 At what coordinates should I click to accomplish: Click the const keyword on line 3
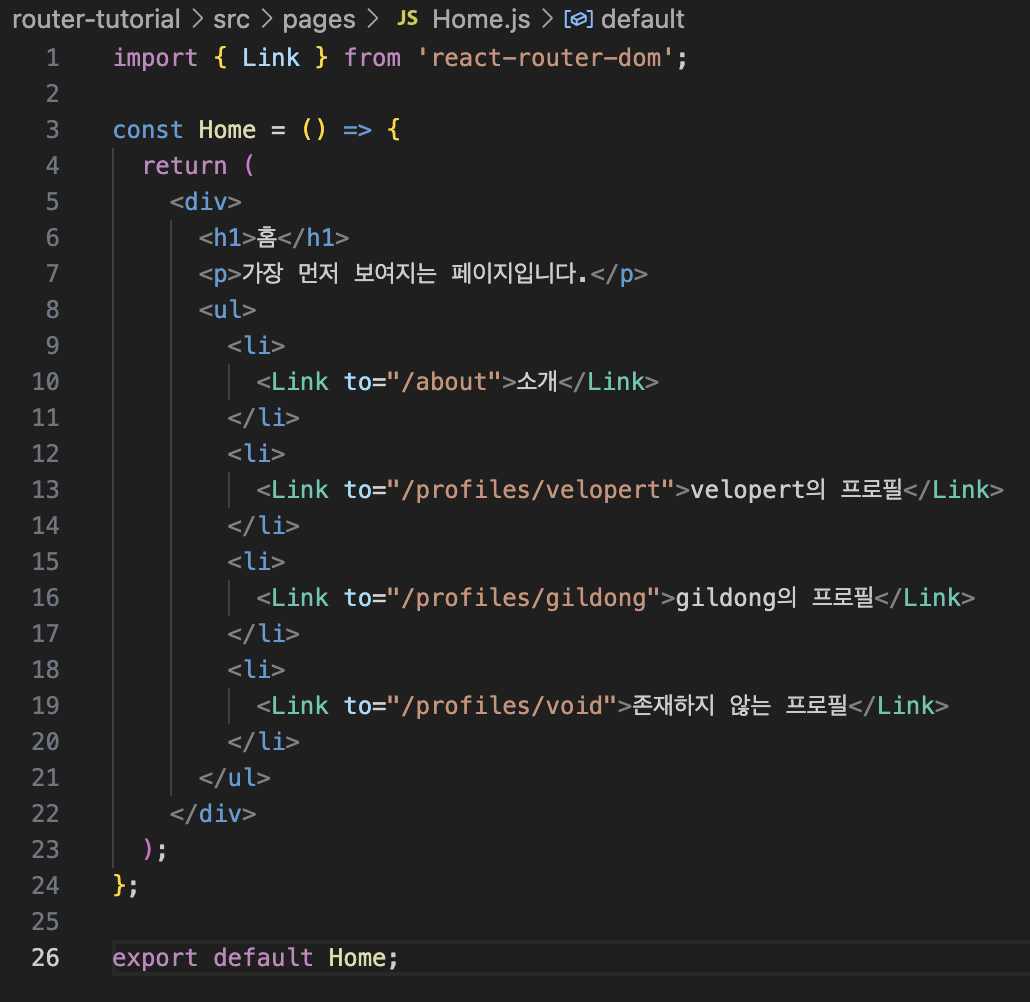click(148, 129)
